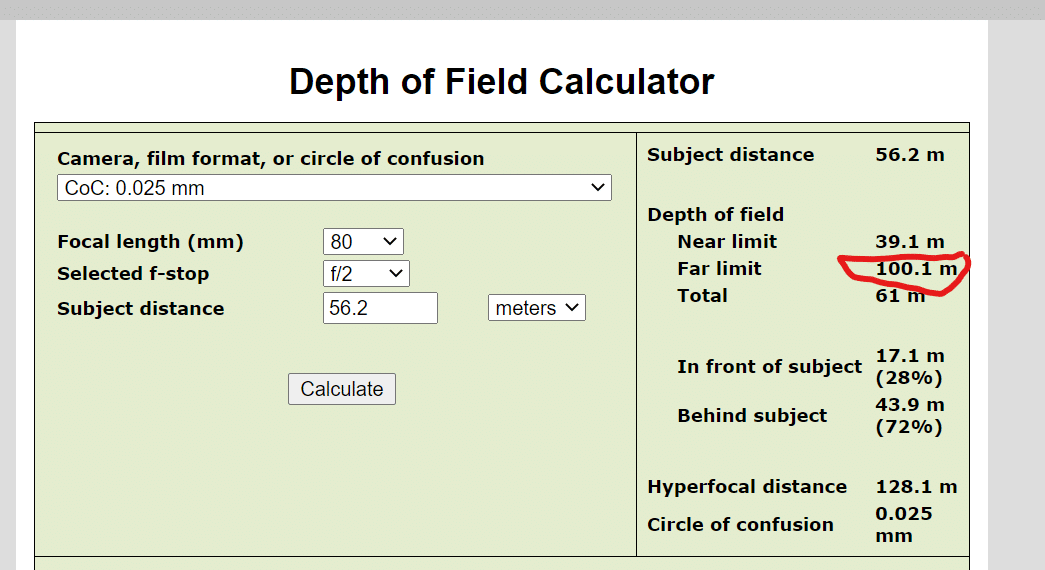Click the f-stop dropdown arrow icon
This screenshot has width=1045, height=570.
[395, 273]
